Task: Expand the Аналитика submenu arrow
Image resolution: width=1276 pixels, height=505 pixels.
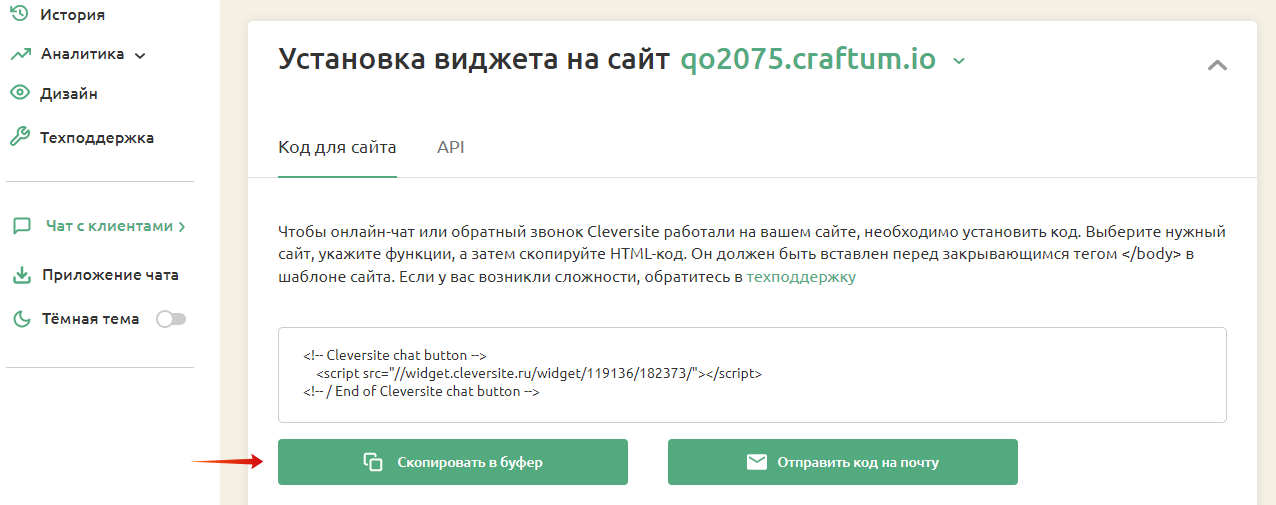Action: [140, 55]
